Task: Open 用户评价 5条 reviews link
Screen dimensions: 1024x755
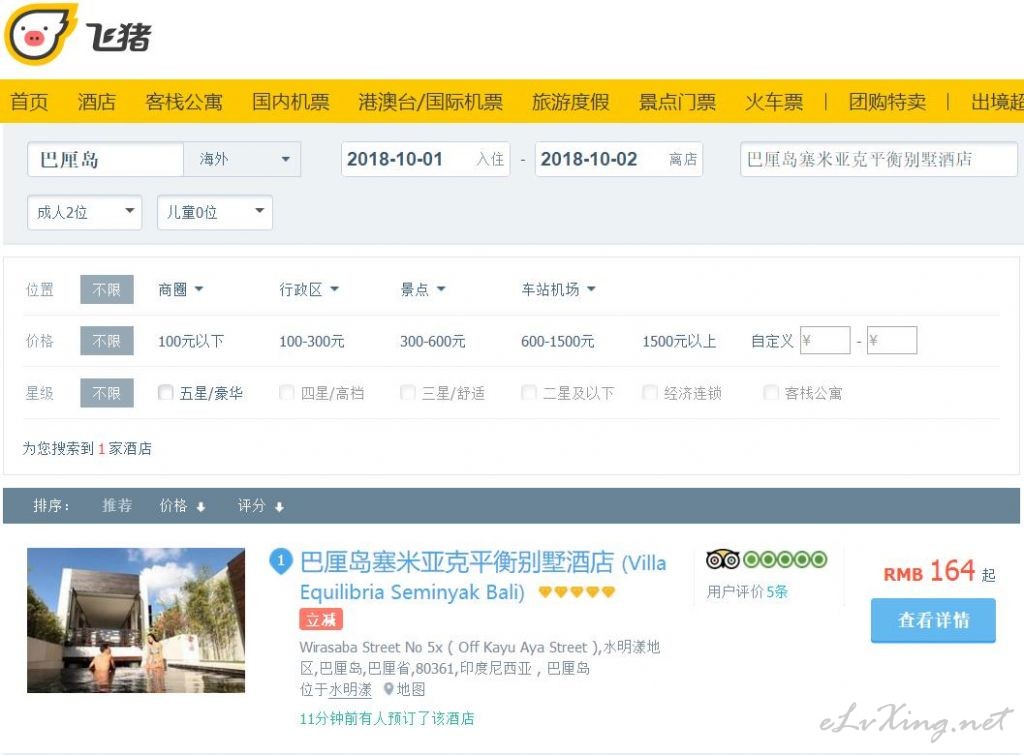Action: pos(747,591)
